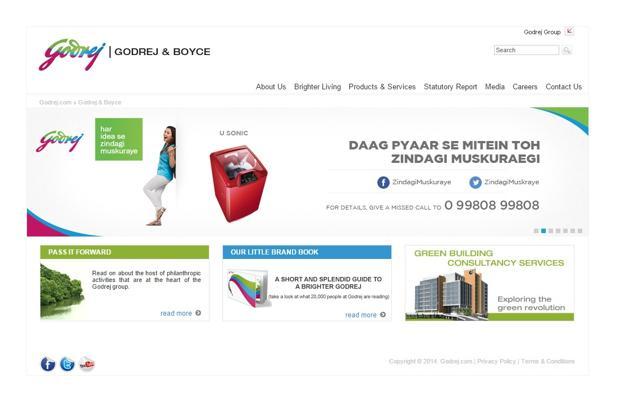Viewport: 621px width, 414px height.
Task: Click ZindagiMuskraye Twitter link text
Action: (511, 182)
